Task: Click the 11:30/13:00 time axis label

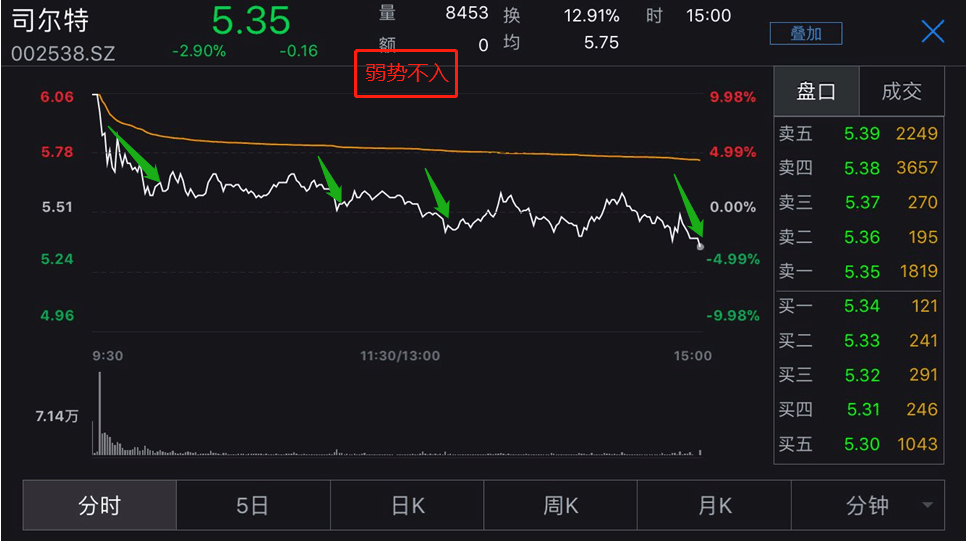Action: pyautogui.click(x=400, y=356)
